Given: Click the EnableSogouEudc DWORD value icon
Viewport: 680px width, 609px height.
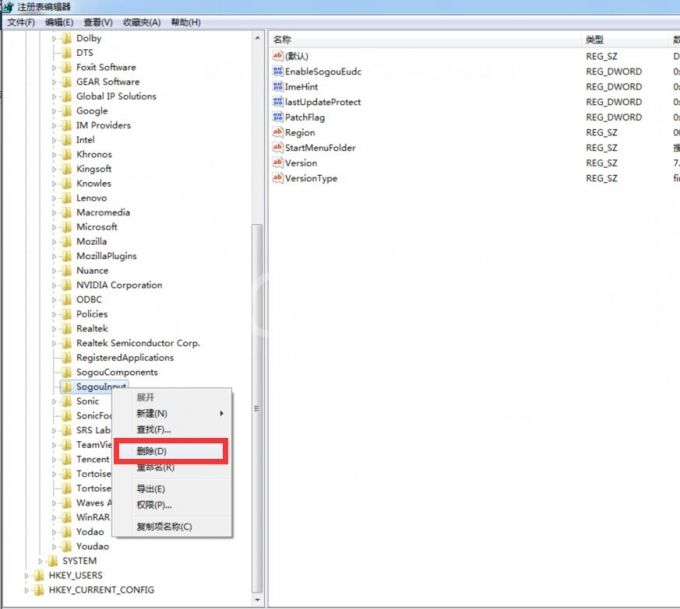Looking at the screenshot, I should click(278, 71).
